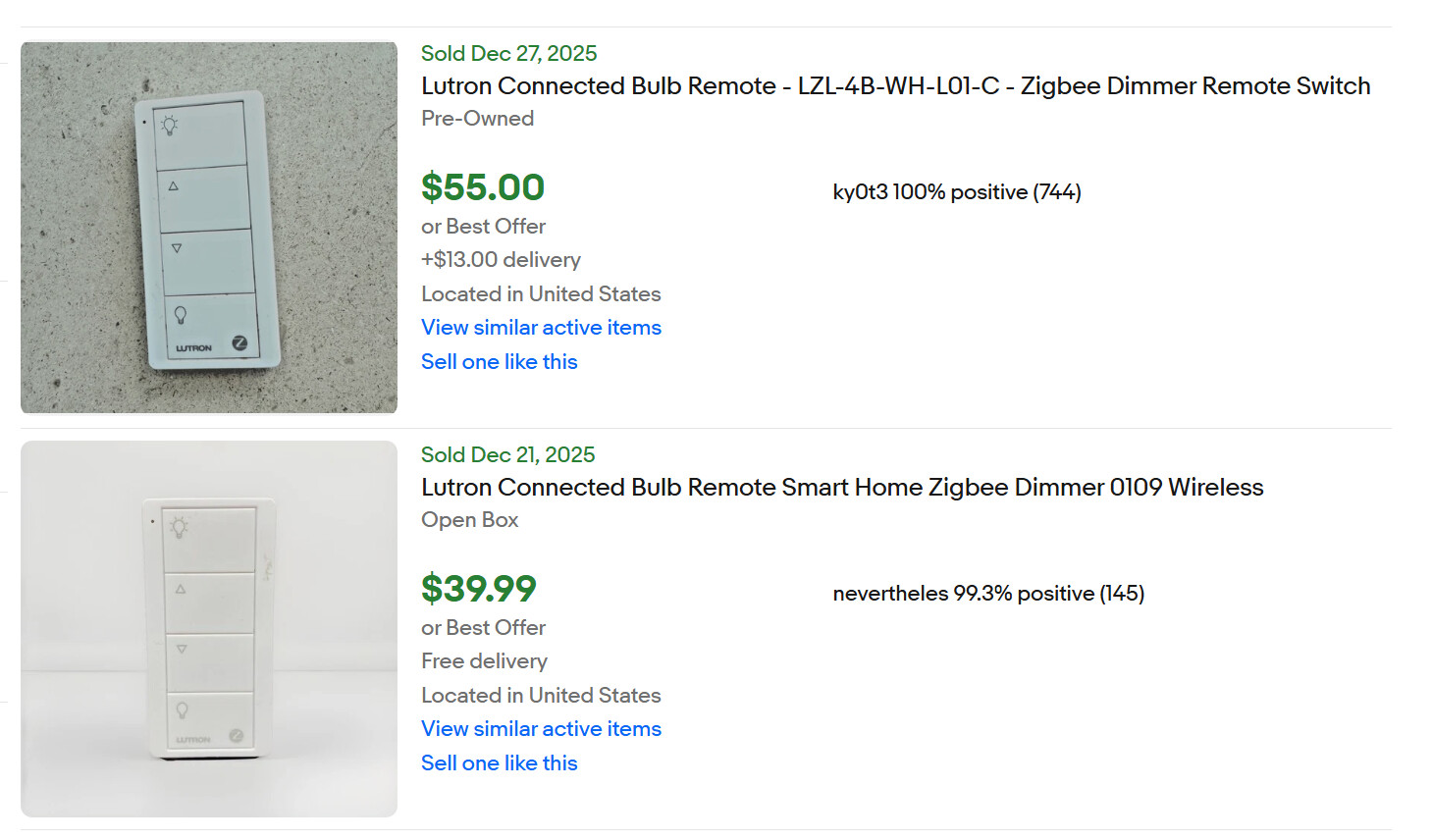Click the $55.00 sold price

click(482, 187)
